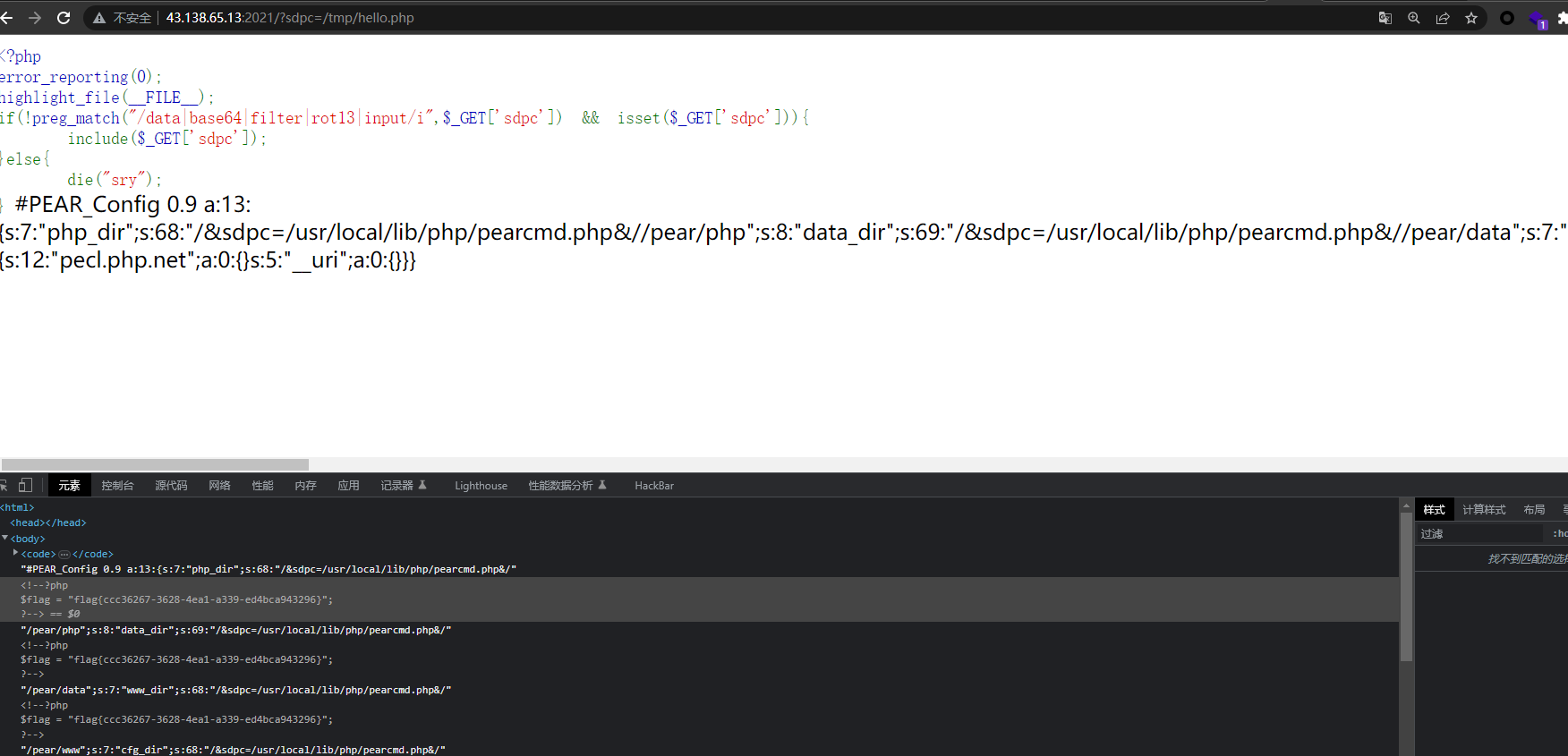Click the pecl.php.net output line
This screenshot has height=756, width=1568.
(x=208, y=260)
